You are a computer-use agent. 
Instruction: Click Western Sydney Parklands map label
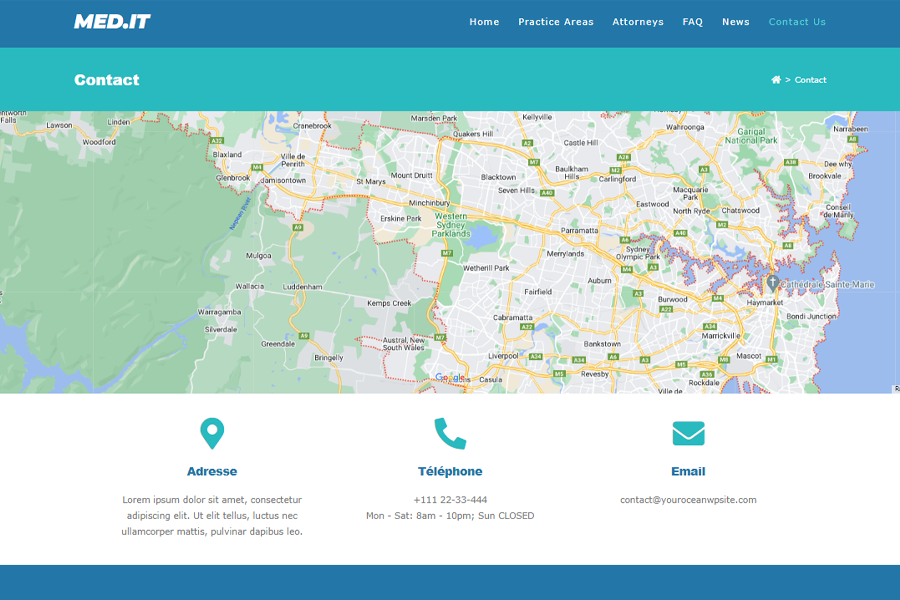point(451,225)
